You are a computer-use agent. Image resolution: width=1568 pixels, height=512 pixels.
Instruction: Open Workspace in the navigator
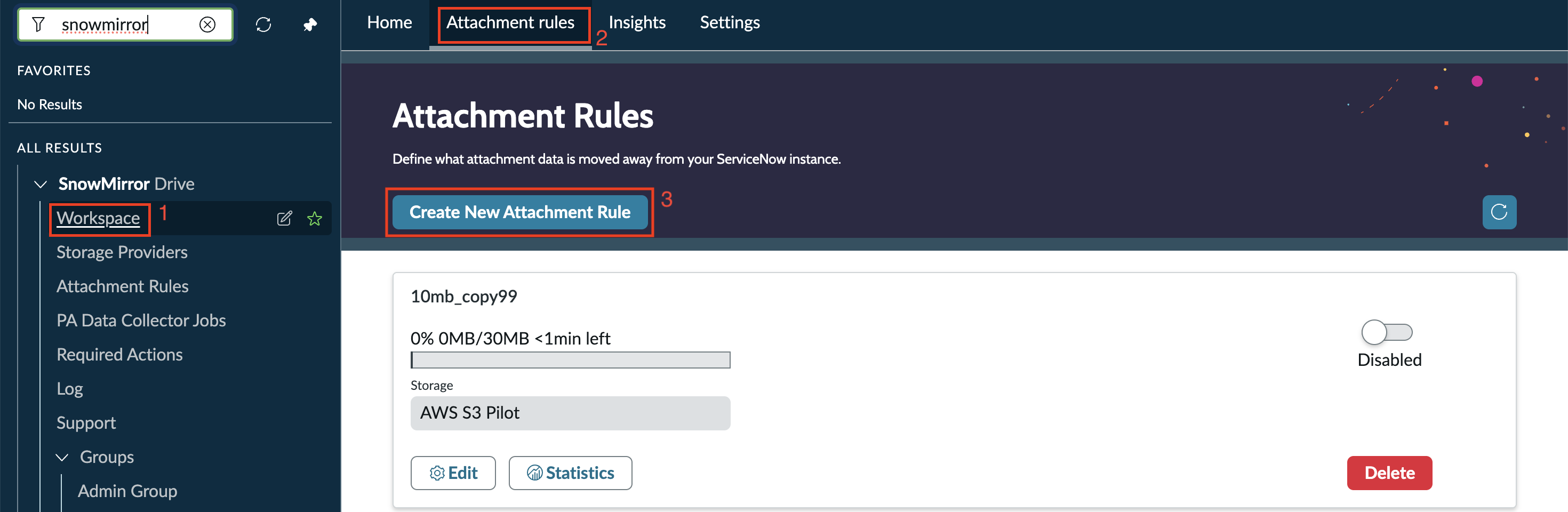98,218
